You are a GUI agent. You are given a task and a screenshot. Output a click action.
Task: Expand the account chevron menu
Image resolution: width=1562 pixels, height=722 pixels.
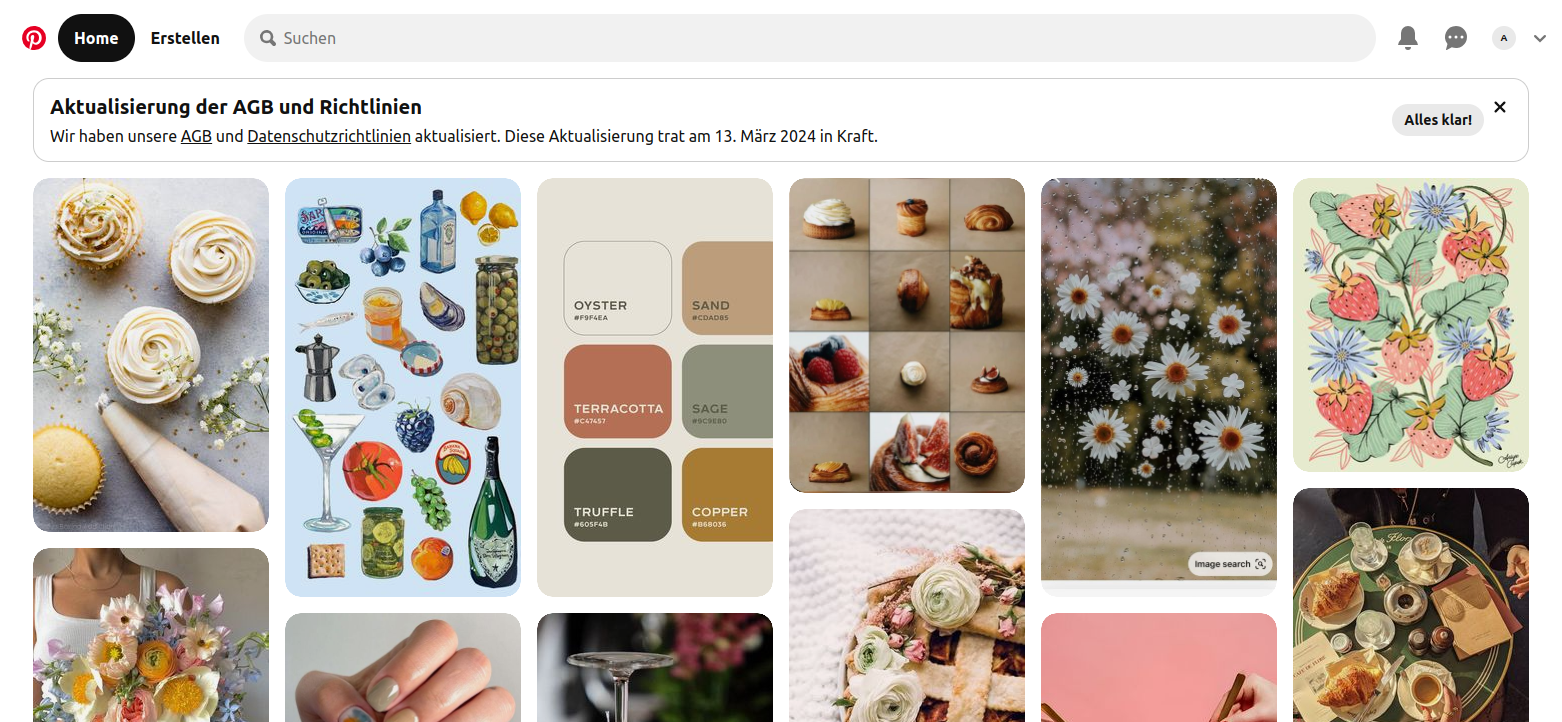pos(1540,38)
